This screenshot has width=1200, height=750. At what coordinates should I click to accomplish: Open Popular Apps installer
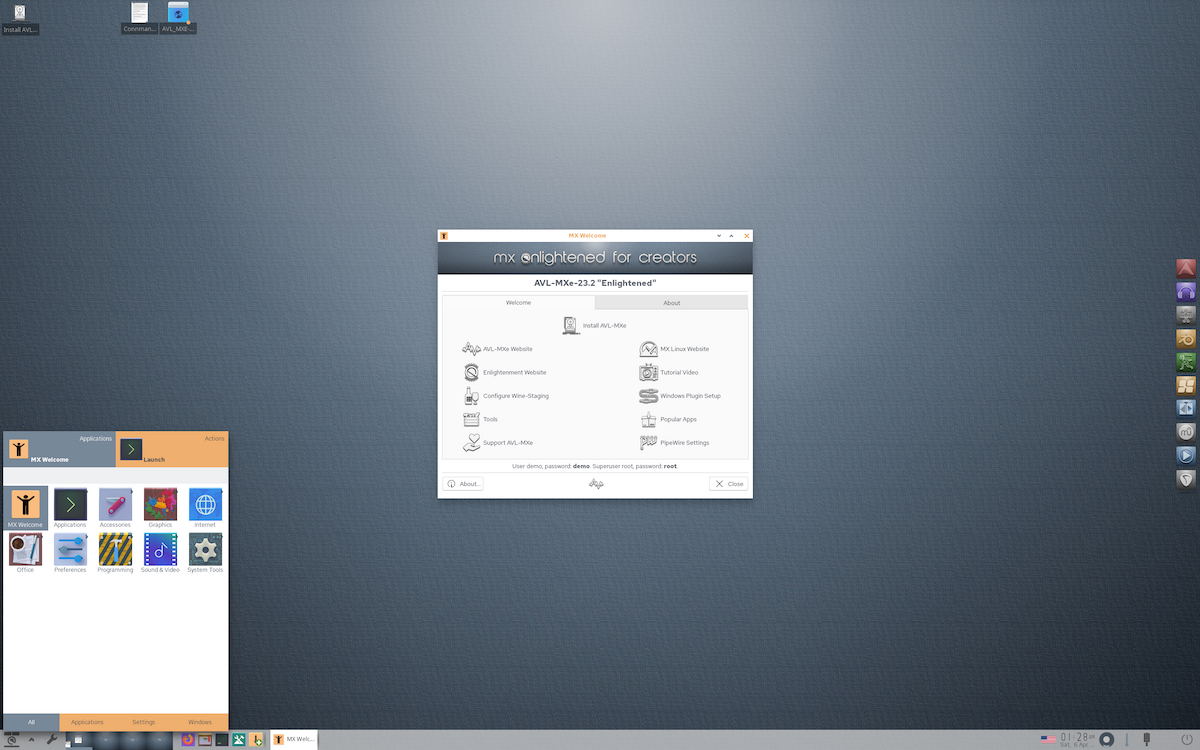coord(668,419)
